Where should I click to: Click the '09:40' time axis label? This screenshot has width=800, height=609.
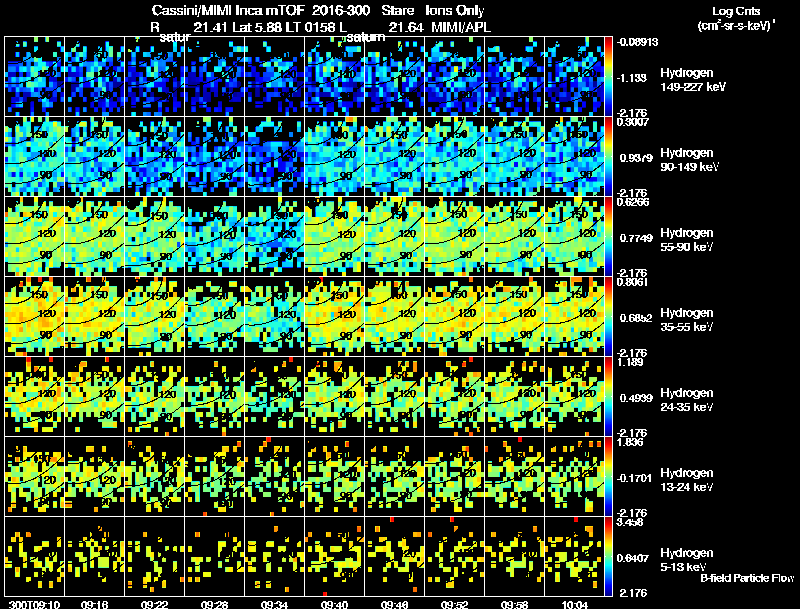pos(334,605)
